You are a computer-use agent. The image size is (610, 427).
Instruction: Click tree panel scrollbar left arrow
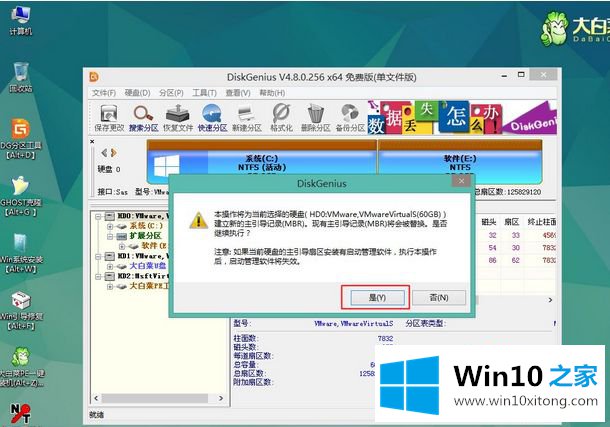click(x=96, y=398)
